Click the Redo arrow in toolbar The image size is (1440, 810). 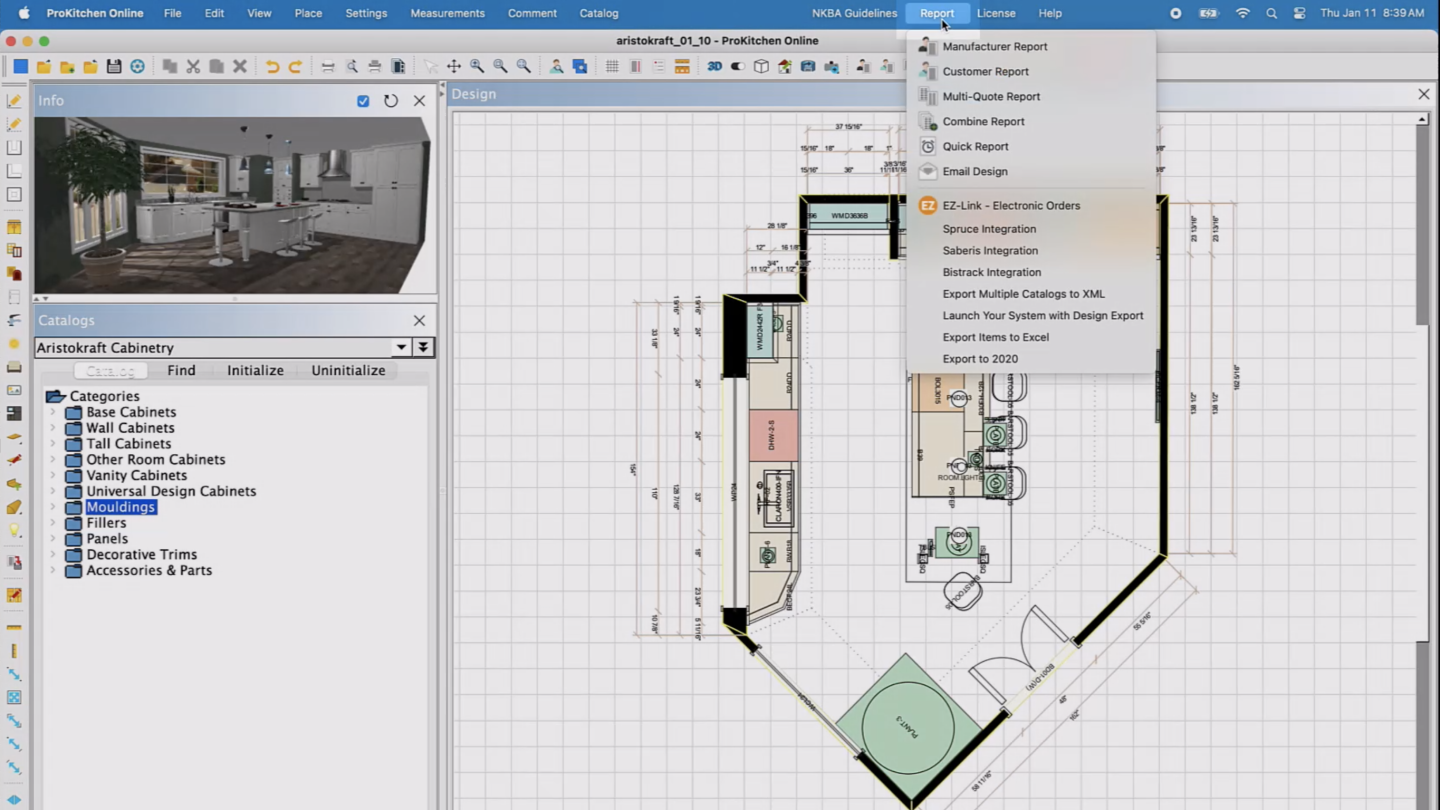[x=295, y=66]
